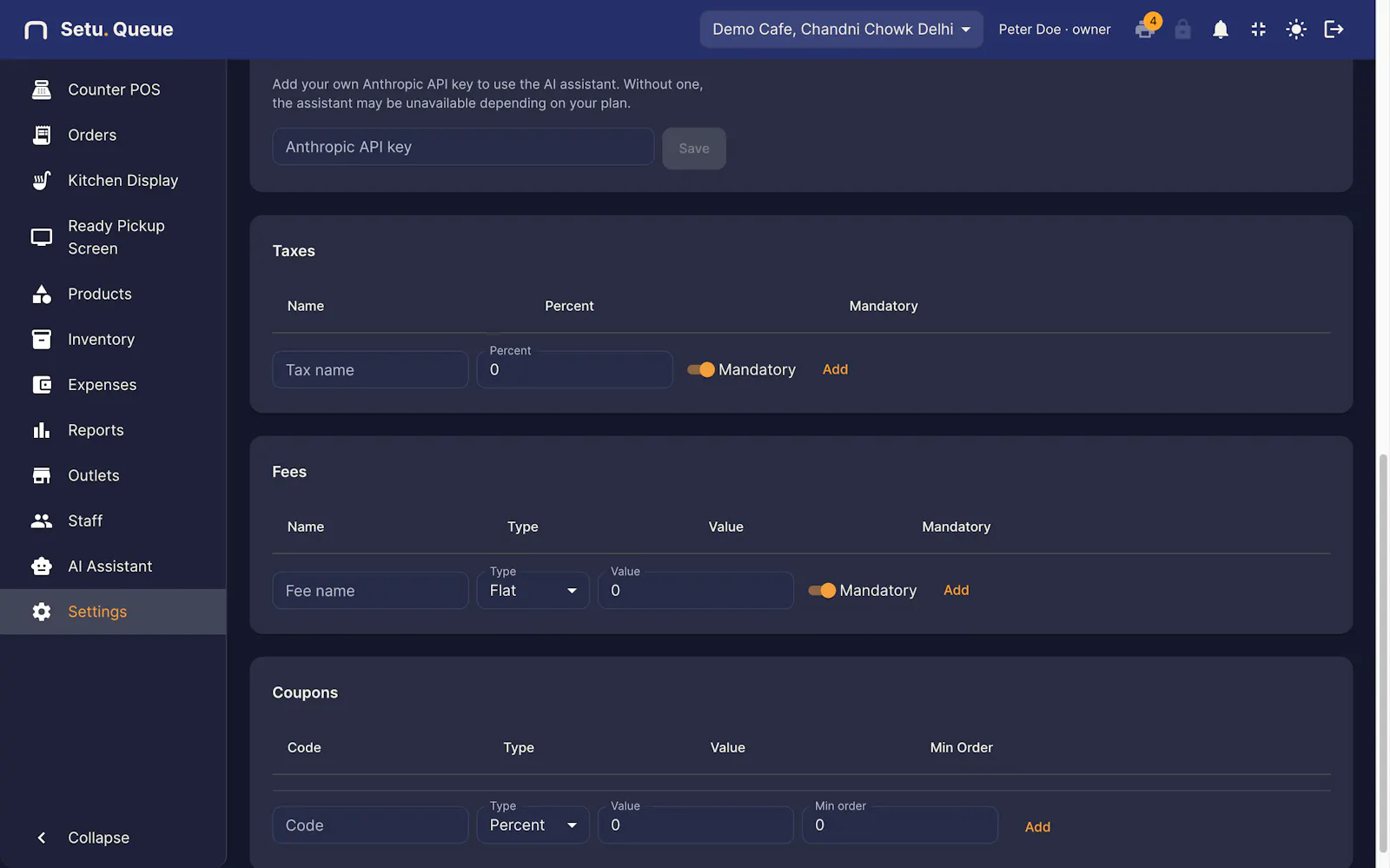Viewport: 1390px width, 868px height.
Task: Open the printer queue icon with badge
Action: [x=1146, y=29]
